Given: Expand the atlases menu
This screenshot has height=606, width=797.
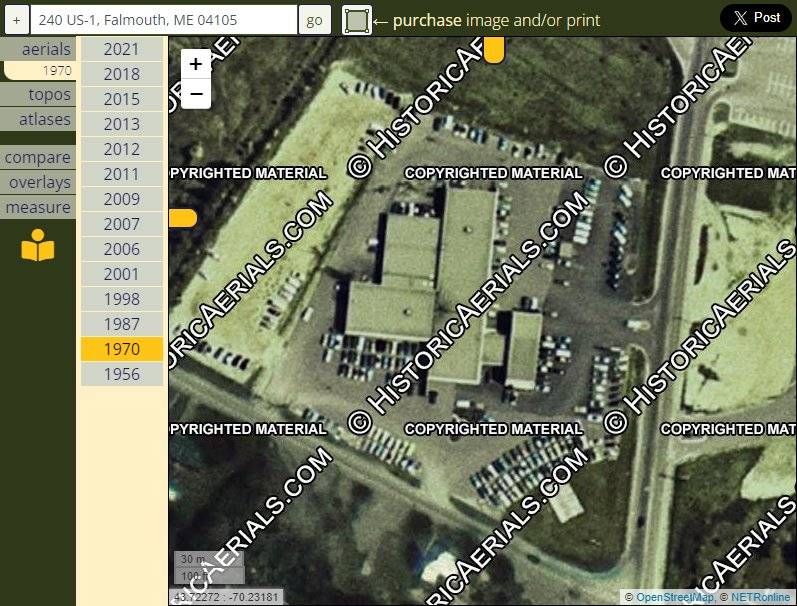Looking at the screenshot, I should click(x=40, y=119).
